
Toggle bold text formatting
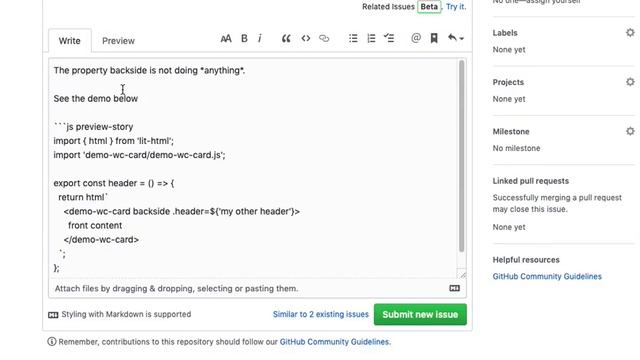(244, 38)
